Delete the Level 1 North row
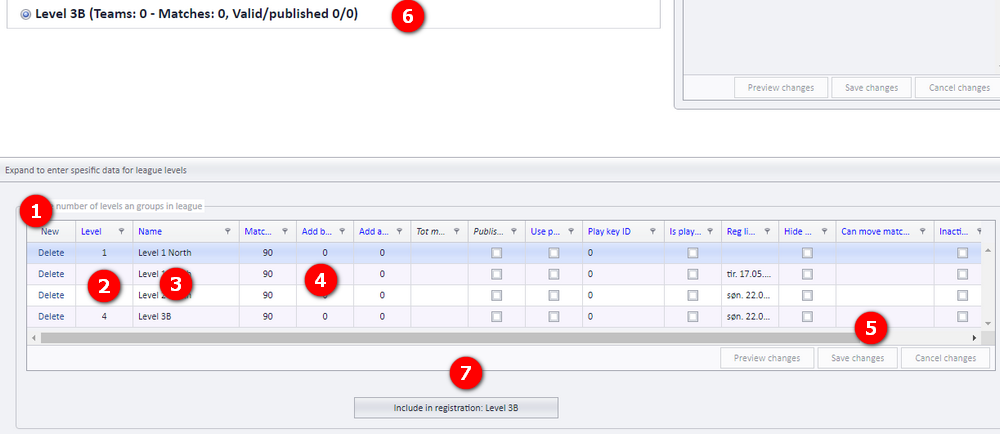Viewport: 1000px width, 434px height. click(x=51, y=253)
